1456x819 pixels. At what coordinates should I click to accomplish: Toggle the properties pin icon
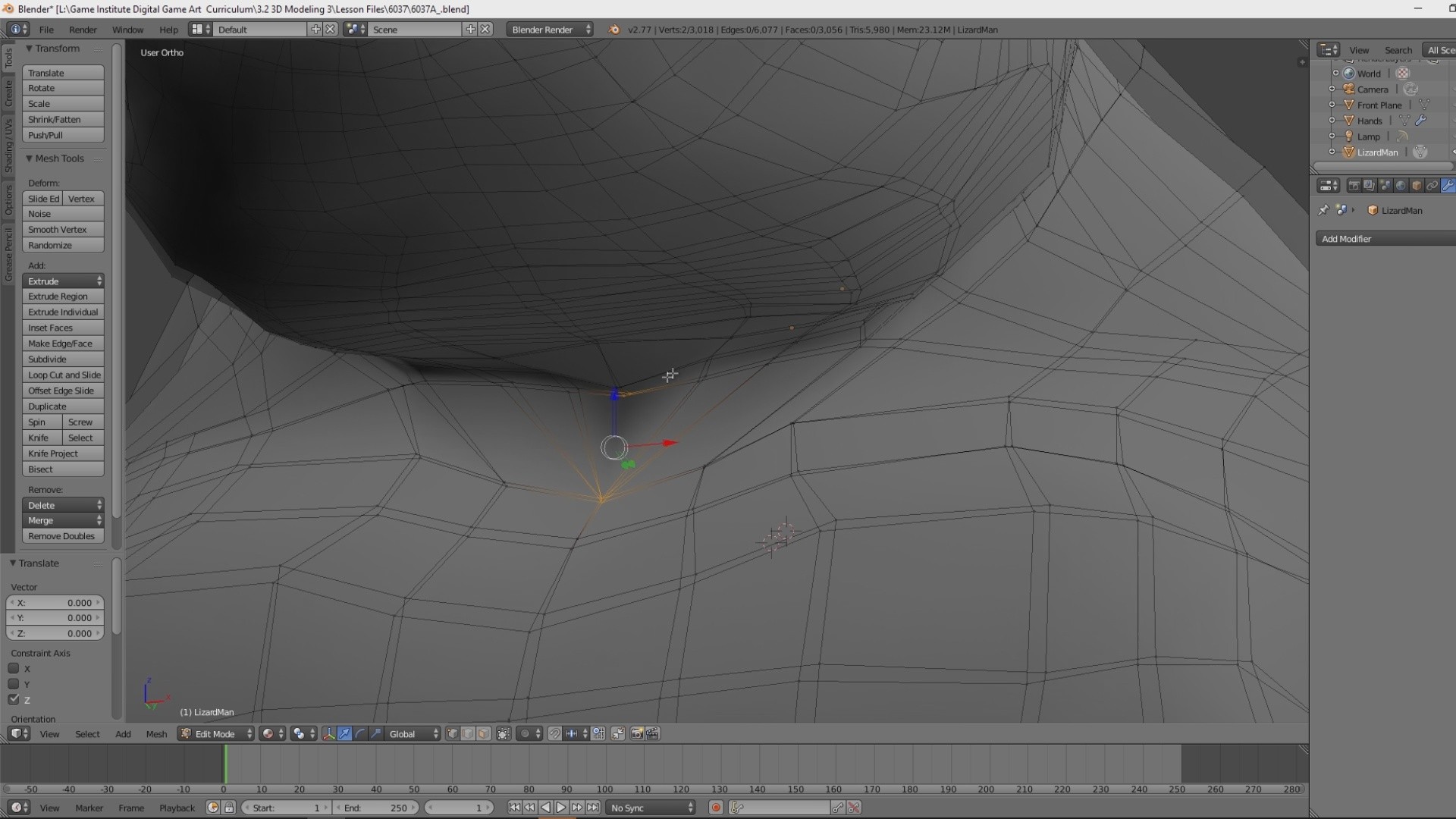(1323, 210)
